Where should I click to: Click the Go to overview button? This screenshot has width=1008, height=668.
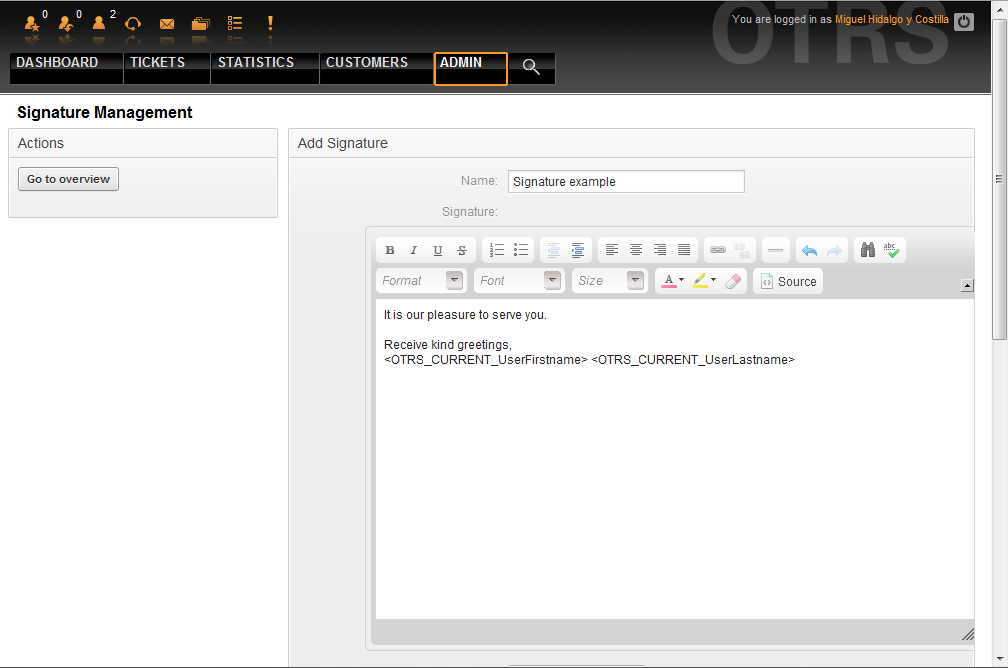point(68,179)
